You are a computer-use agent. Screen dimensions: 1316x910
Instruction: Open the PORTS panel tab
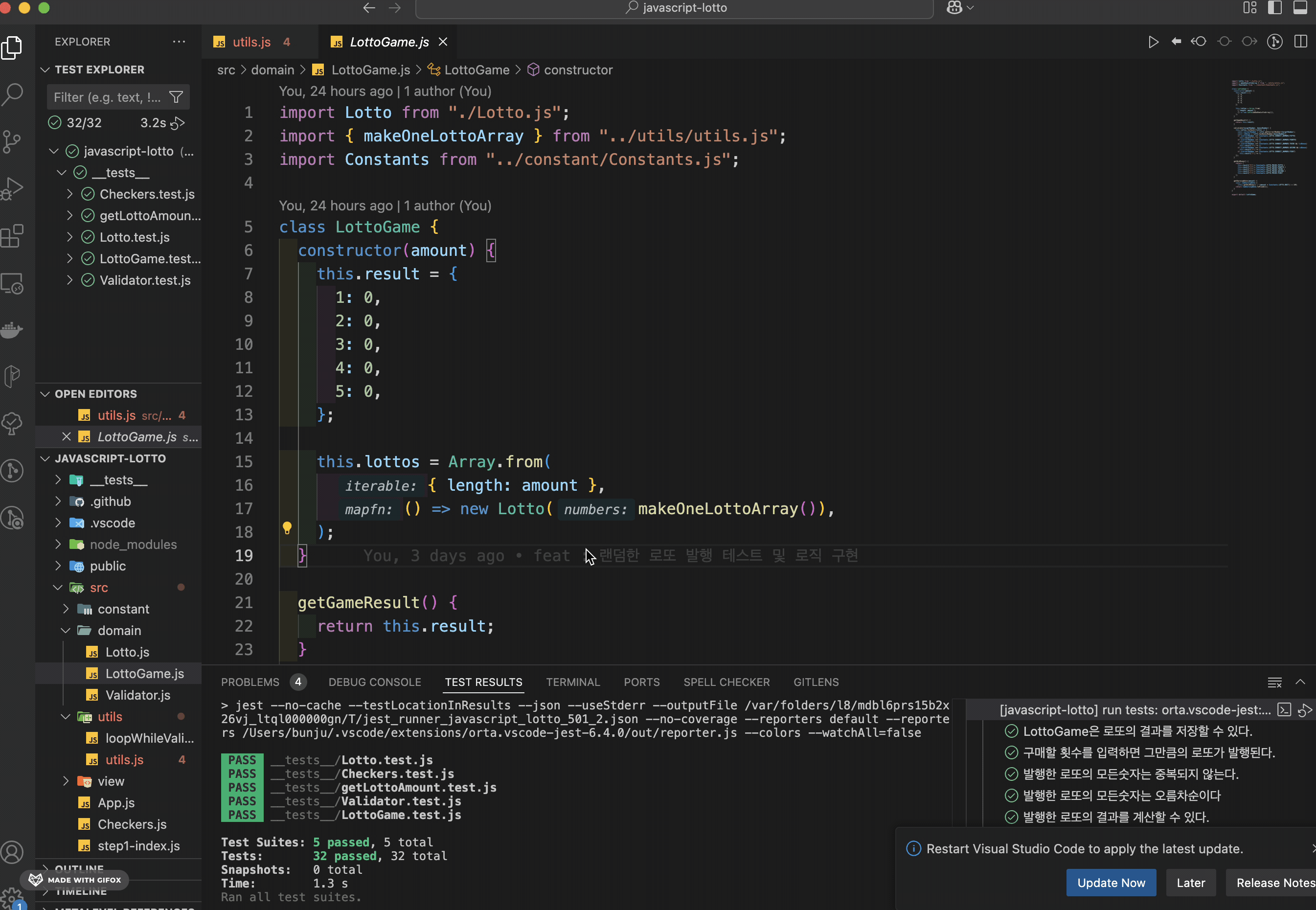(x=641, y=682)
